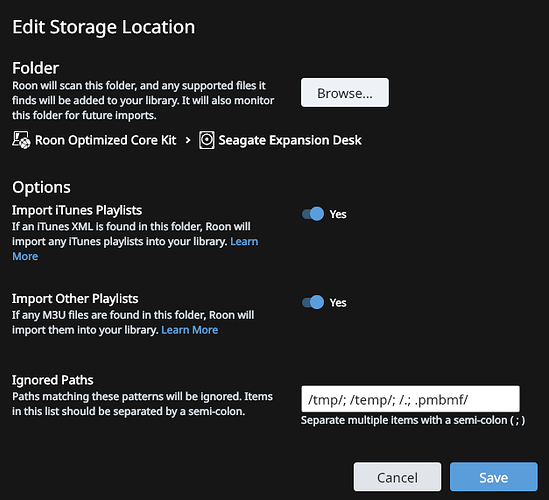
Task: Click the semi-colon separator hint under field
Action: (x=413, y=420)
